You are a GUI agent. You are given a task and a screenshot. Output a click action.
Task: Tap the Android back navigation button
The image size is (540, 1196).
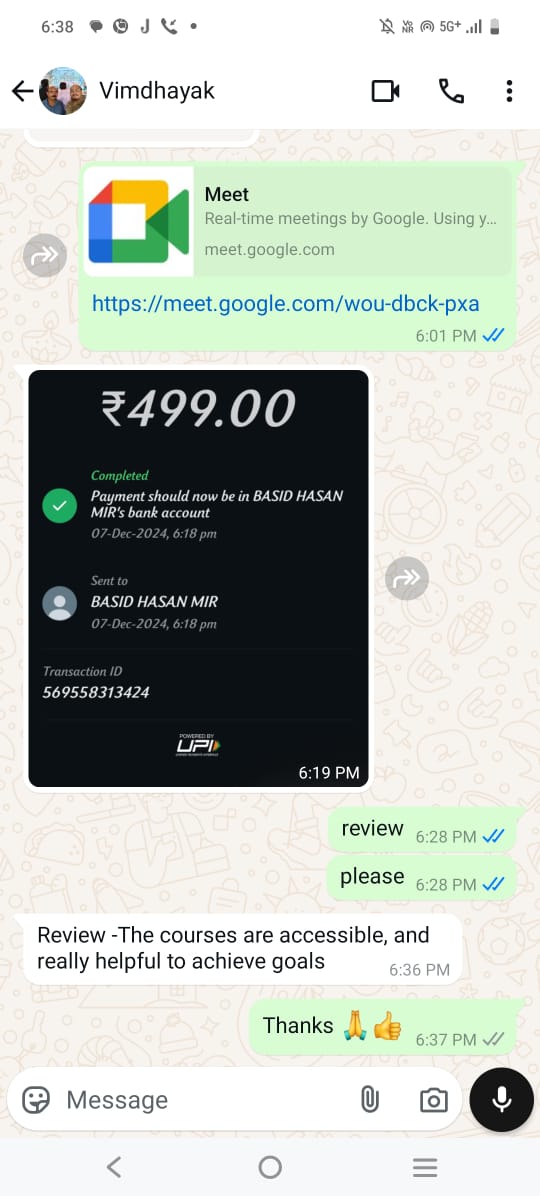coord(114,1167)
